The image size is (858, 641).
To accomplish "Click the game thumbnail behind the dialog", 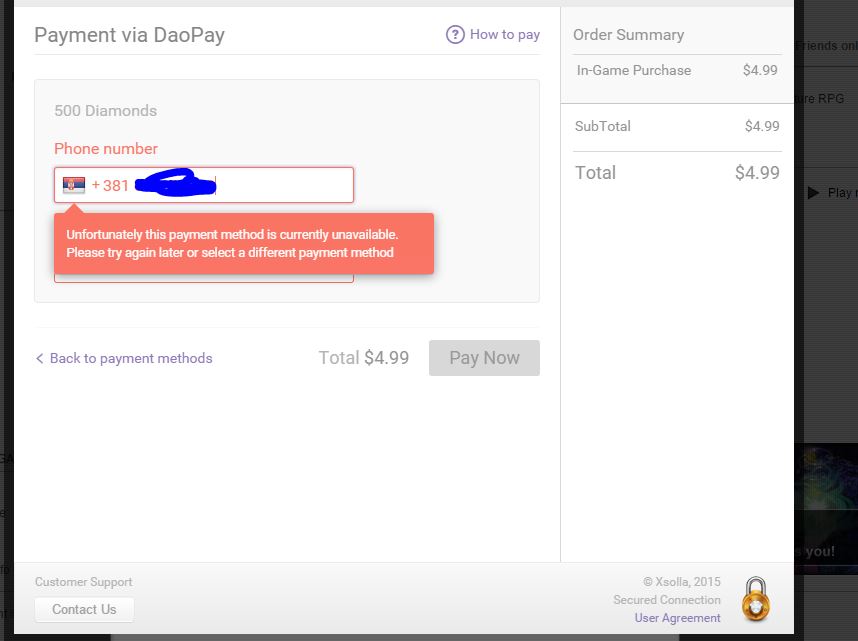I will (826, 508).
